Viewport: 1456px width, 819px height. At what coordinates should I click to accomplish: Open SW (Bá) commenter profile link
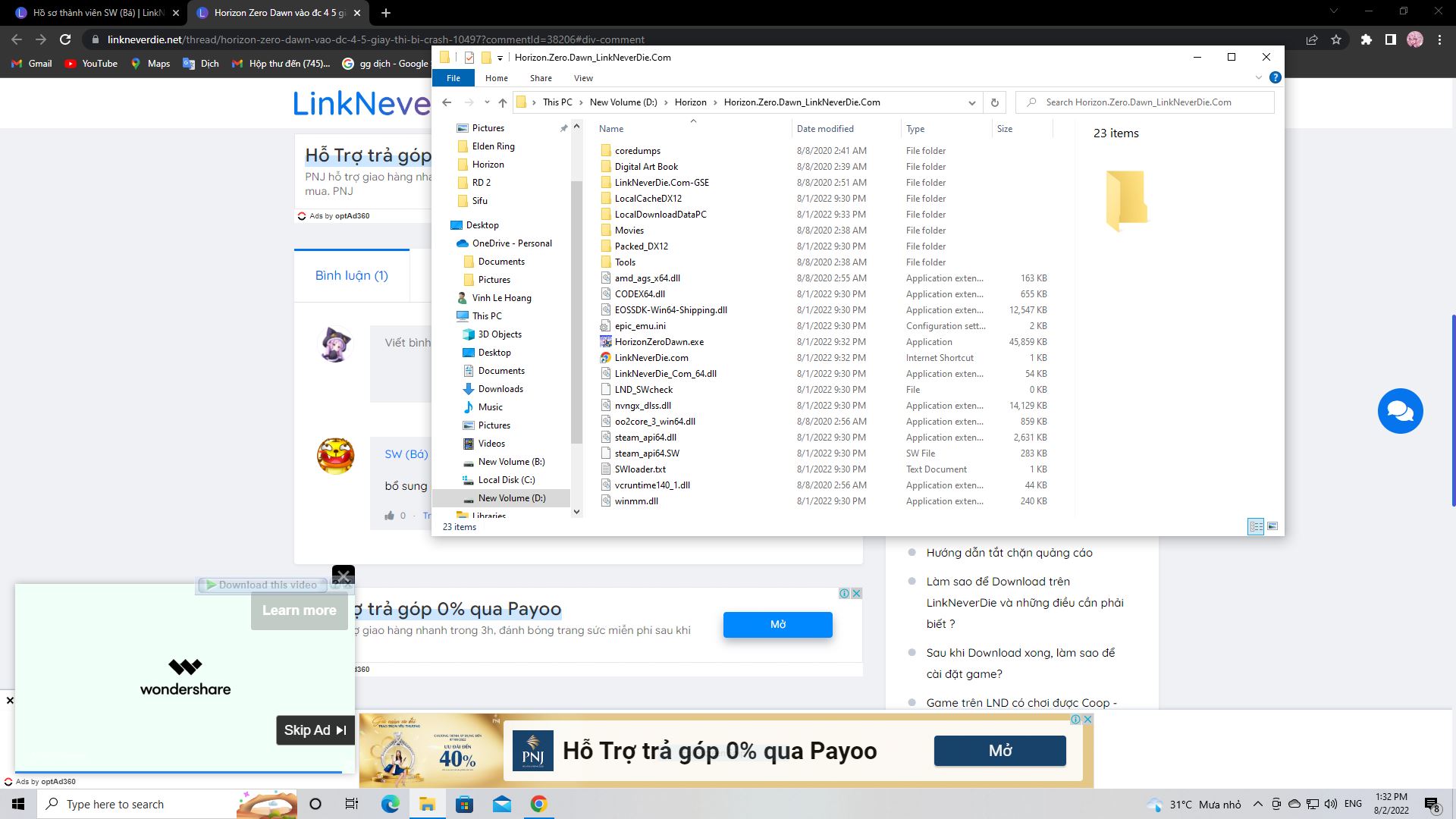pos(406,454)
